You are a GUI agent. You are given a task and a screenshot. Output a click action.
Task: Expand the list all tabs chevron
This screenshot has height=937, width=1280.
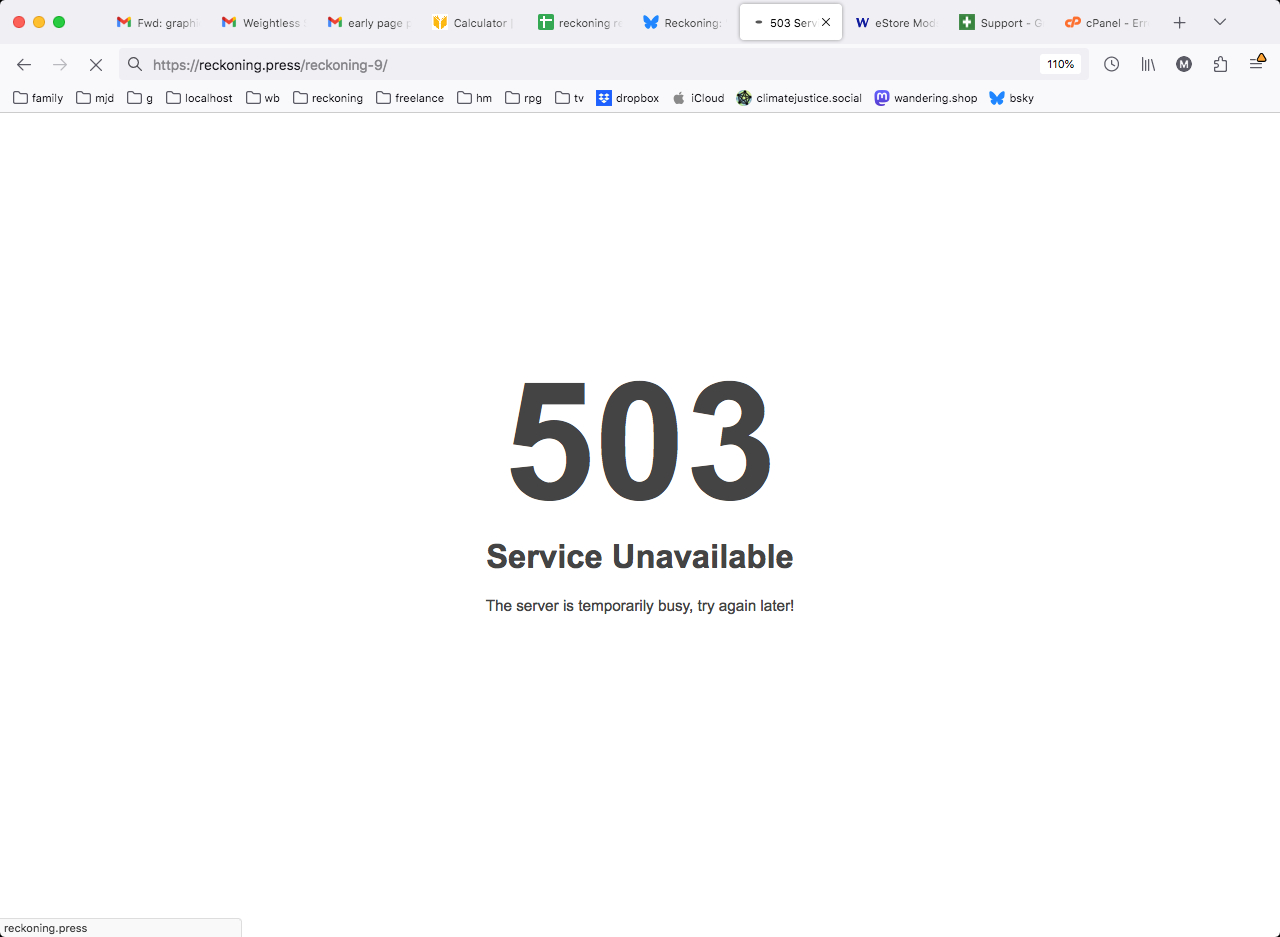1220,22
